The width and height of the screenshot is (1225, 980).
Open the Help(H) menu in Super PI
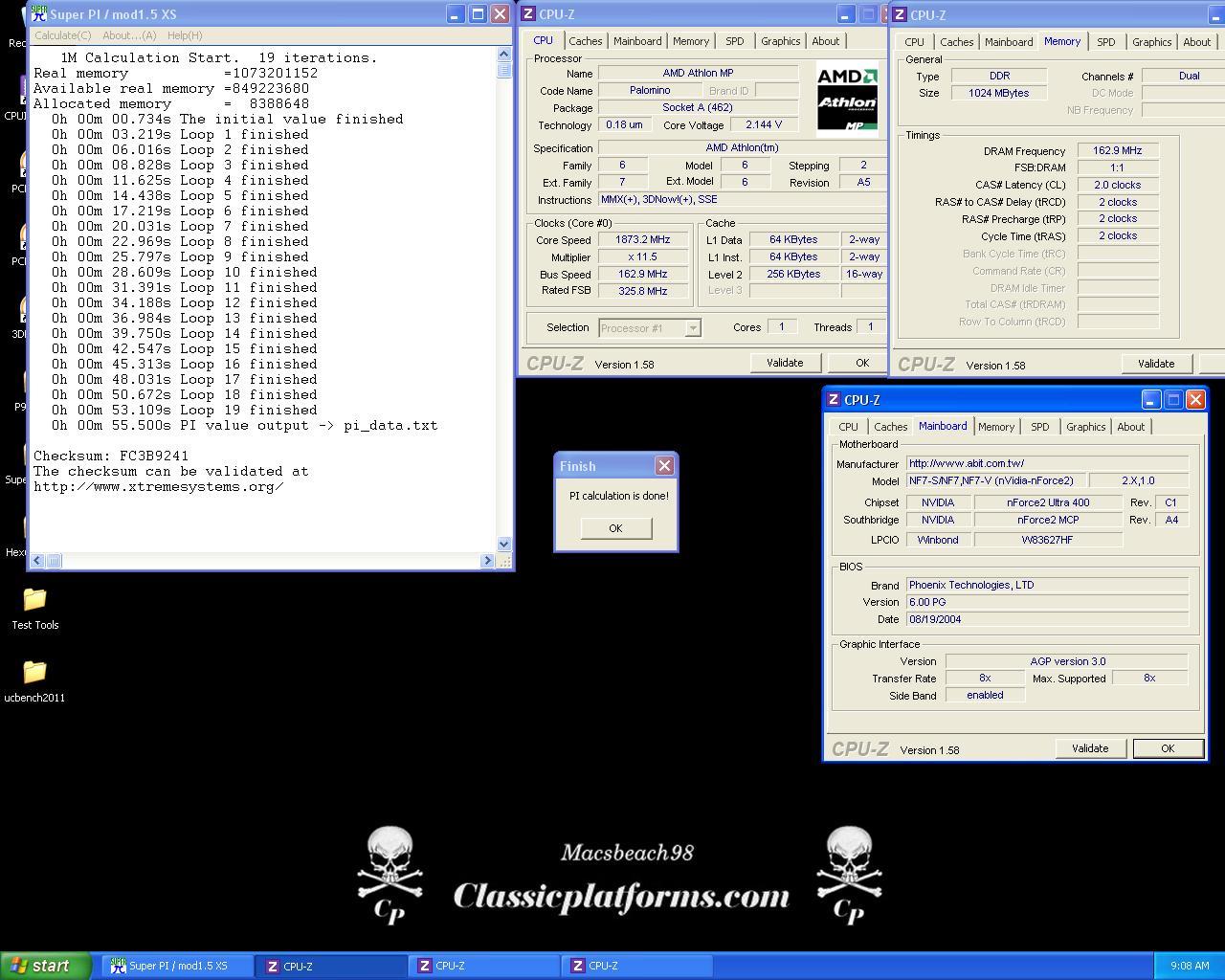[x=185, y=35]
